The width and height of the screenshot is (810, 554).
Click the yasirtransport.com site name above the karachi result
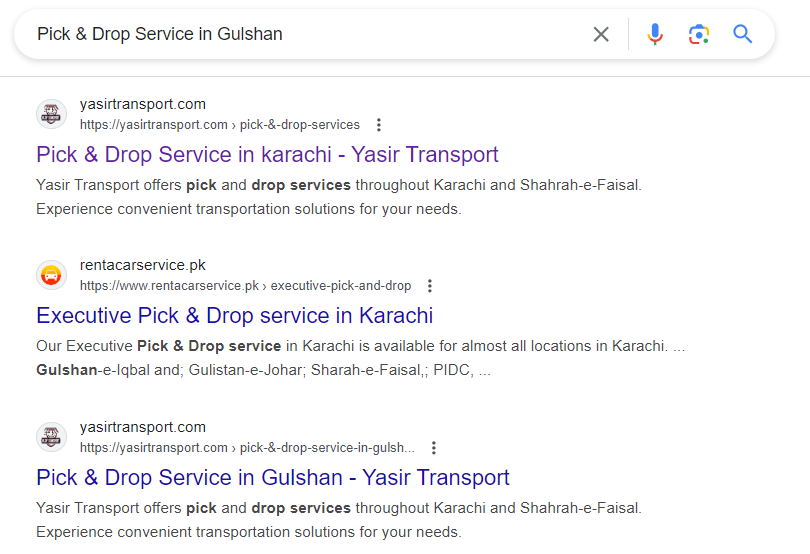pyautogui.click(x=143, y=104)
